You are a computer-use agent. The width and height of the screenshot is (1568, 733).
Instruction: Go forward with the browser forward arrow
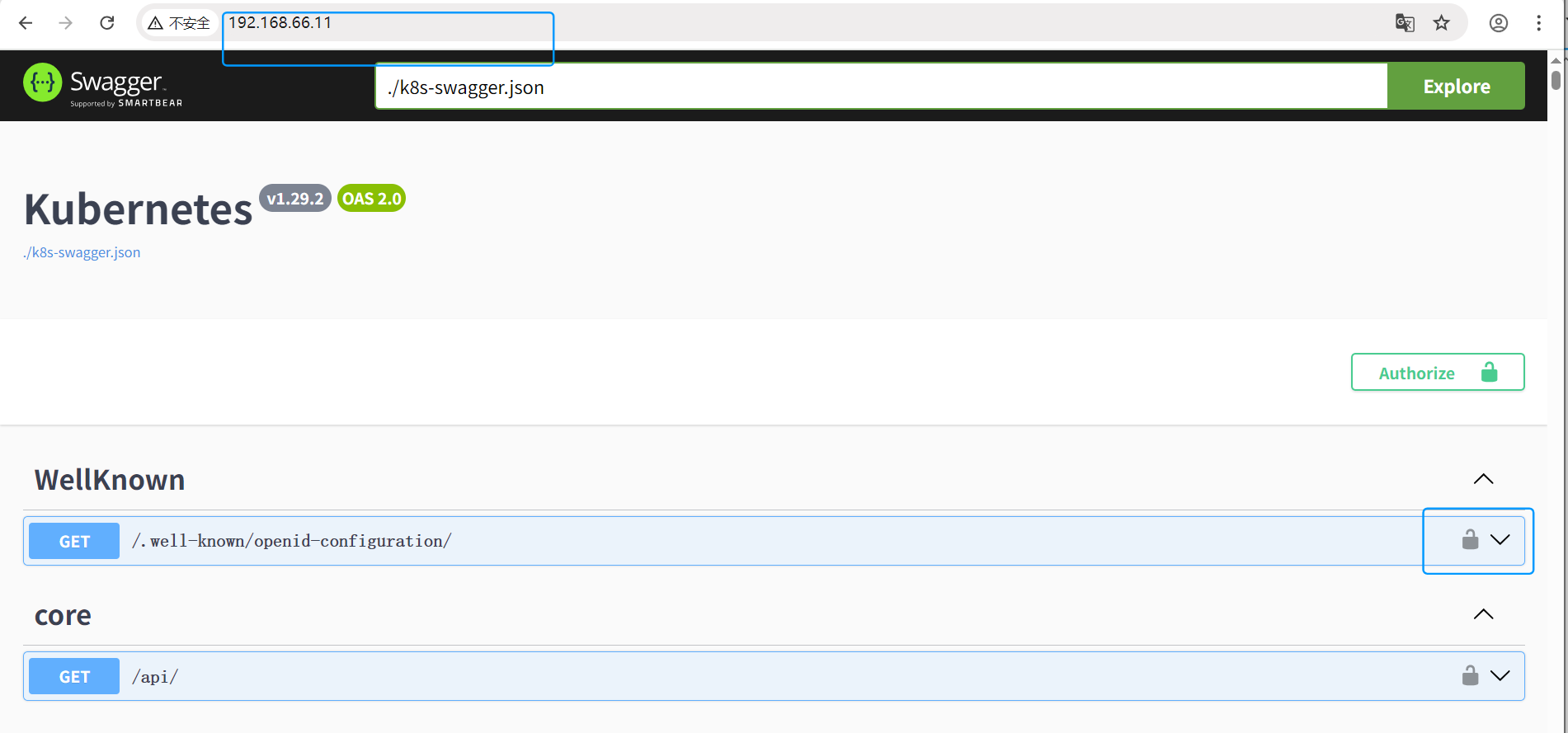(66, 23)
